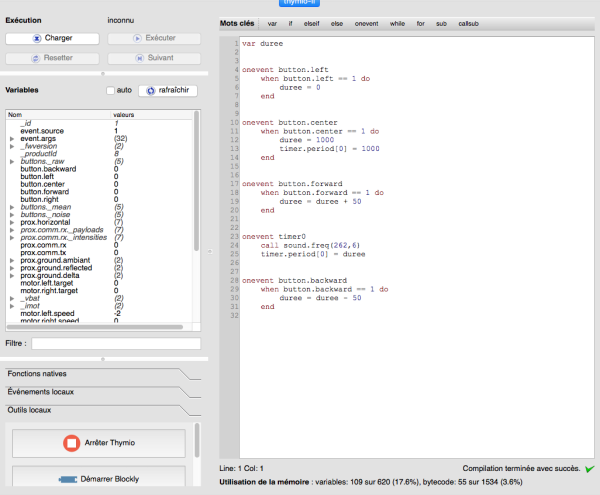Click the Exécuter button
The width and height of the screenshot is (600, 495).
(x=154, y=38)
